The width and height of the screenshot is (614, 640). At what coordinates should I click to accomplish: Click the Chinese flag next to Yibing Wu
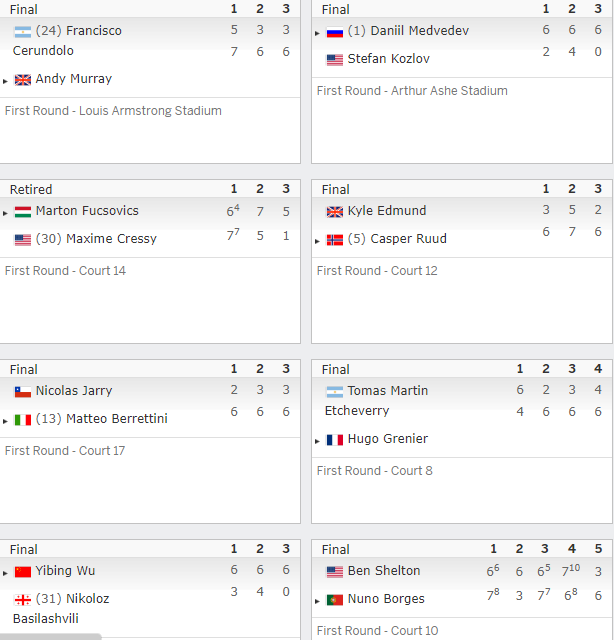click(22, 572)
